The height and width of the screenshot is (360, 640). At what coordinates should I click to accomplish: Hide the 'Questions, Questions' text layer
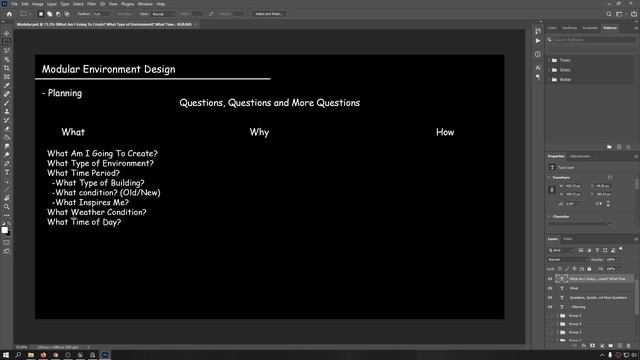(x=550, y=298)
